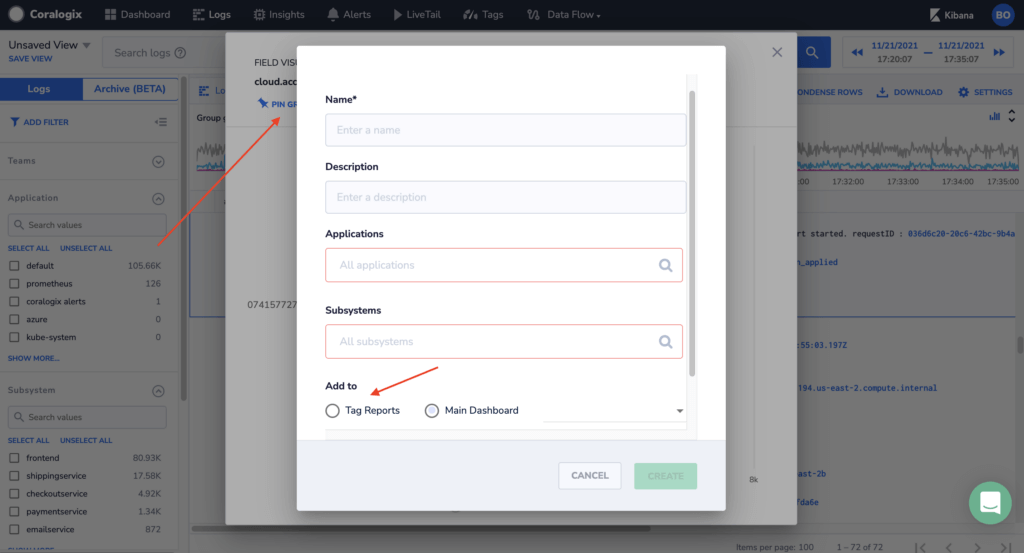Image resolution: width=1024 pixels, height=553 pixels.
Task: Click magnifier in Subsystems field
Action: pyautogui.click(x=665, y=341)
